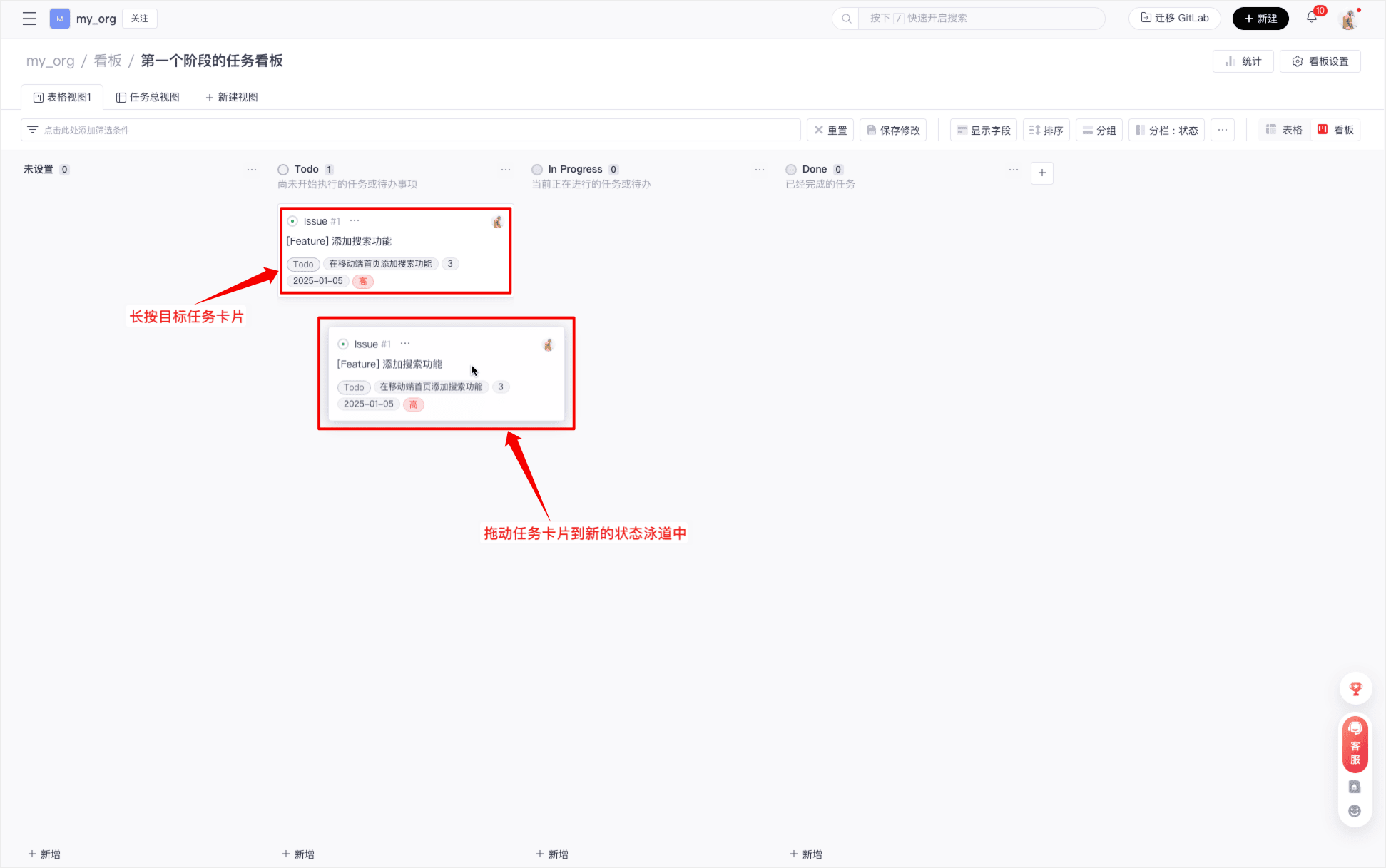Click the trophy icon on right
The image size is (1386, 868).
[x=1355, y=688]
